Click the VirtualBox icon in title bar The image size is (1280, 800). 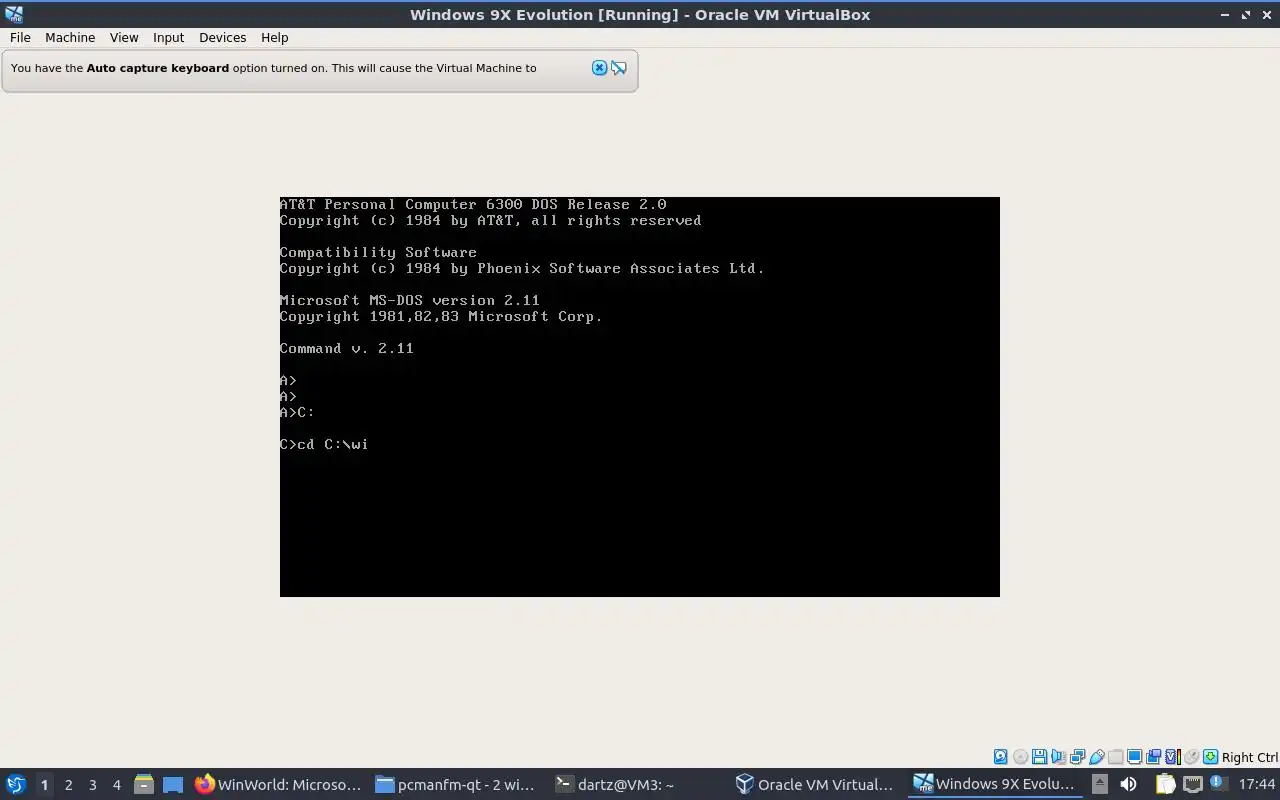pyautogui.click(x=13, y=14)
